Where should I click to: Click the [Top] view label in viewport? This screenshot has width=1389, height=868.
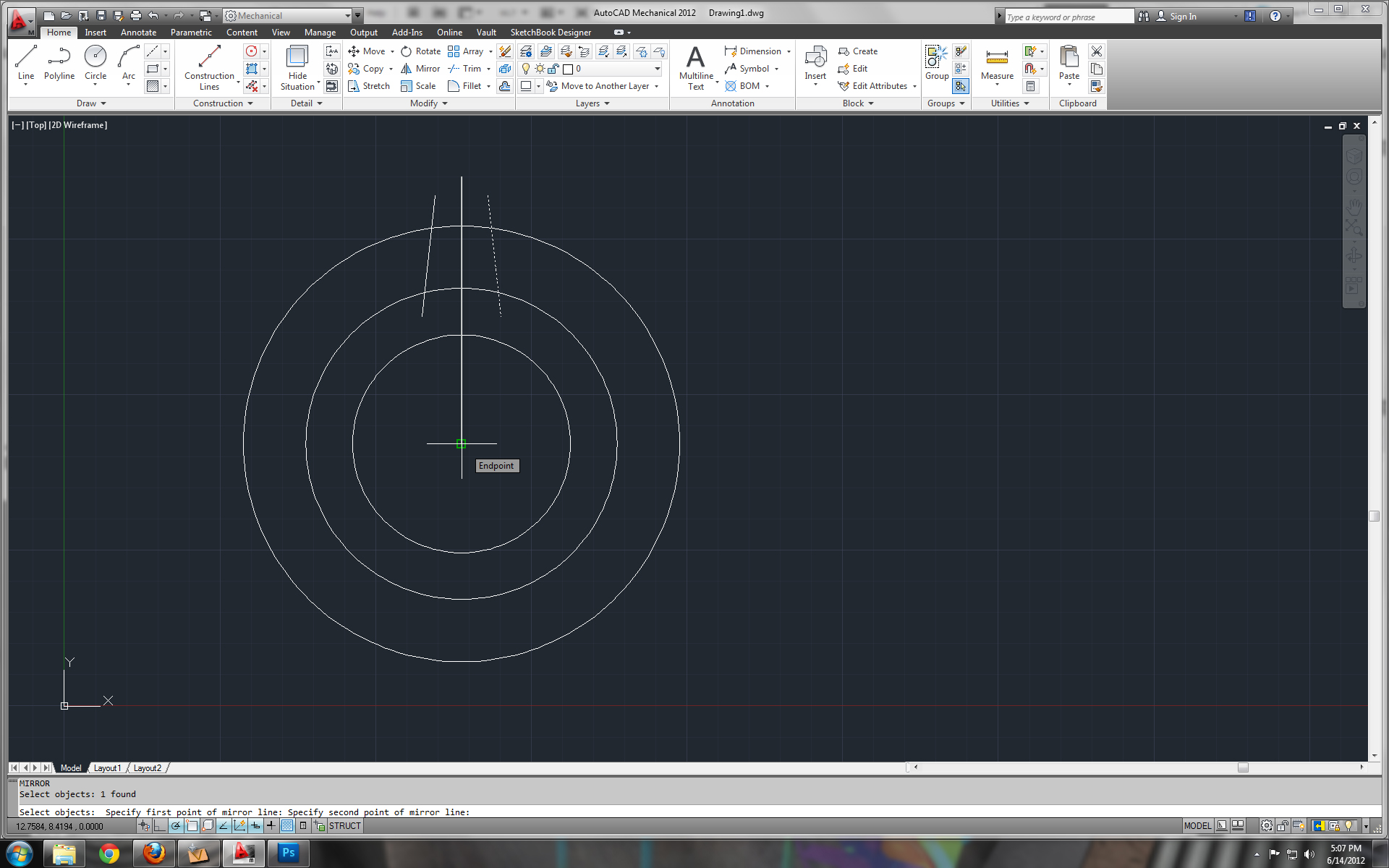[36, 125]
